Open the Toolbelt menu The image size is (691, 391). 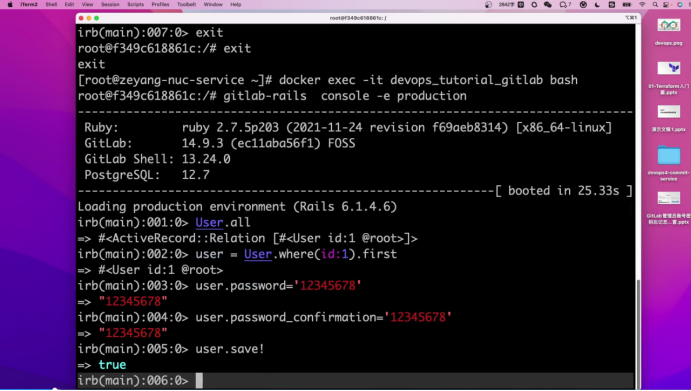pos(186,4)
